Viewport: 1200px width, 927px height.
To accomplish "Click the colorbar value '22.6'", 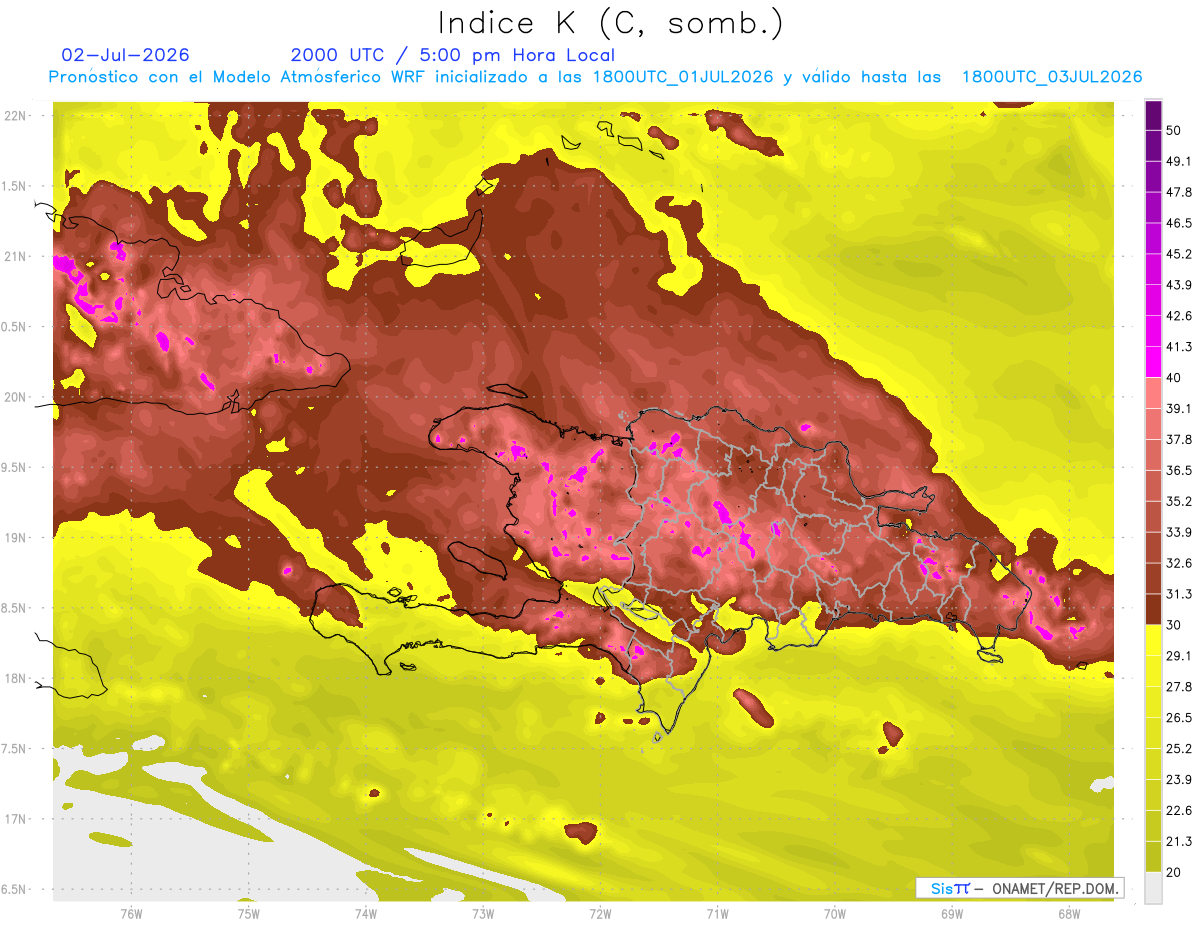I will [x=1178, y=810].
